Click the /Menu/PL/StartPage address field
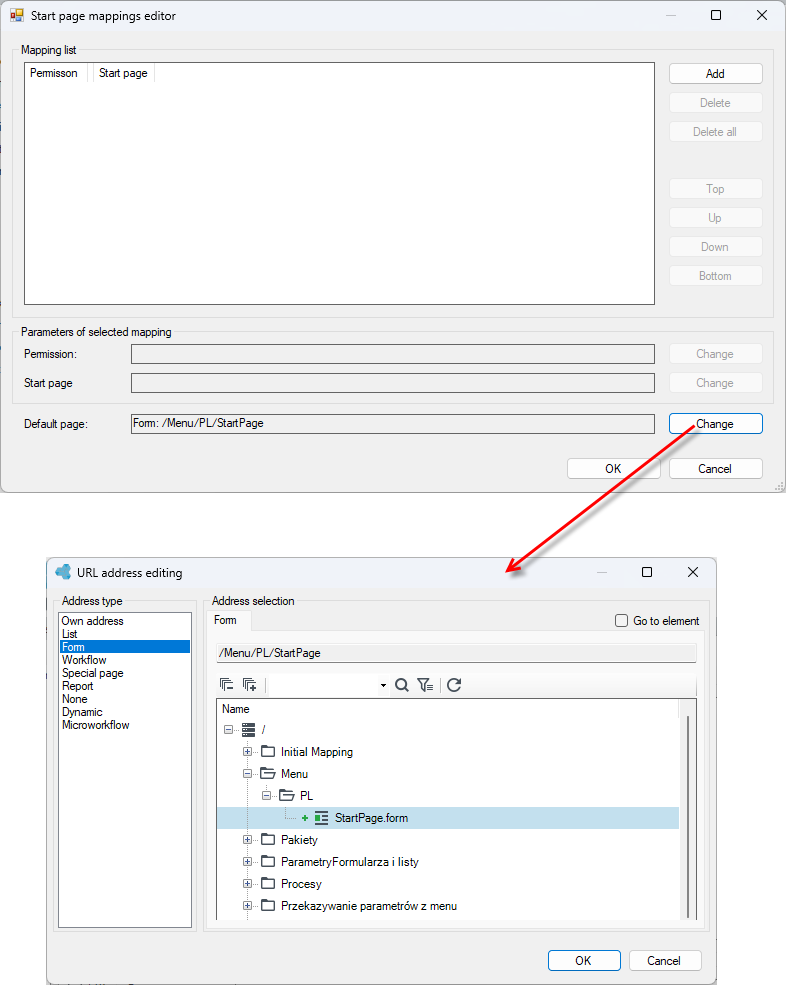The image size is (786, 988). pos(456,653)
